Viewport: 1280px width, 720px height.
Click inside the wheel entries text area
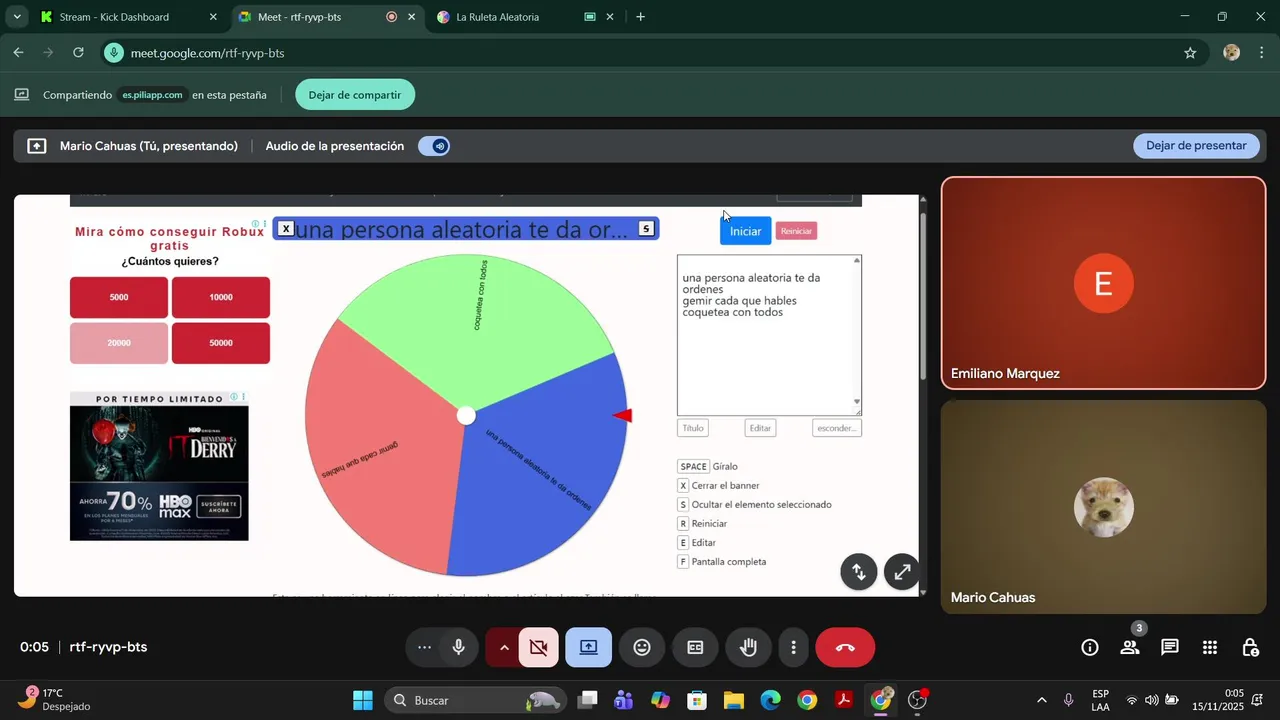click(x=769, y=335)
